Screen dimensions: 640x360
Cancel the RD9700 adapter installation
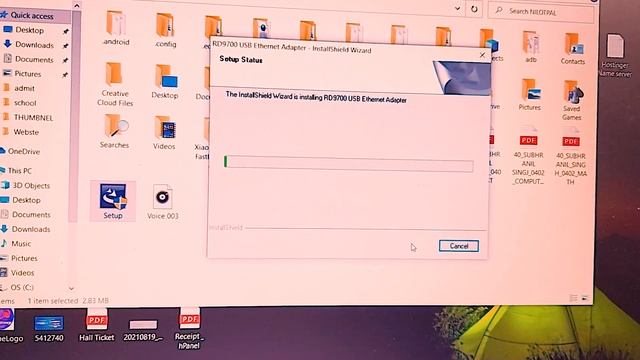coord(459,246)
